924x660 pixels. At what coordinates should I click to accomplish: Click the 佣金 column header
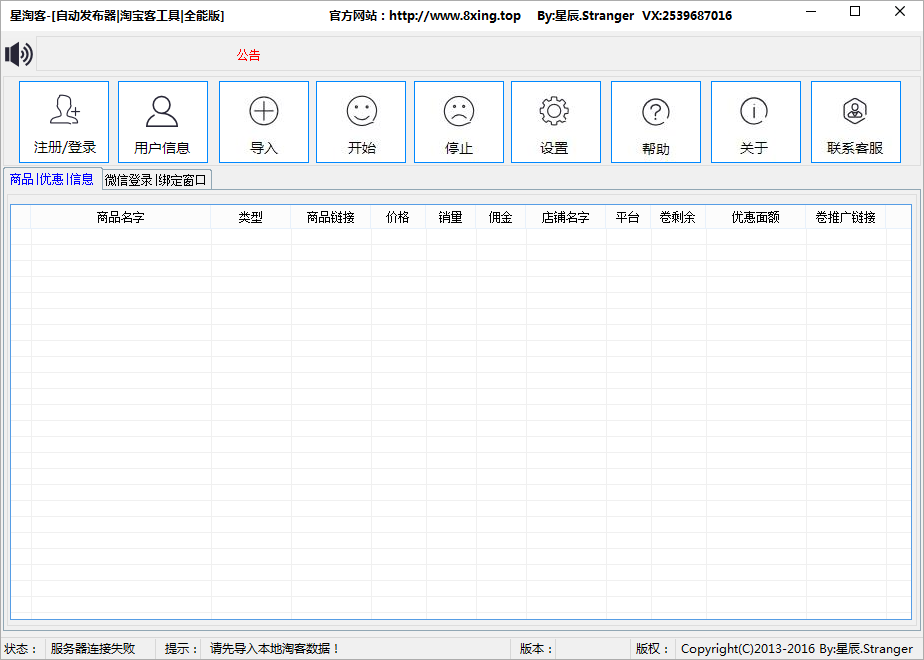500,217
